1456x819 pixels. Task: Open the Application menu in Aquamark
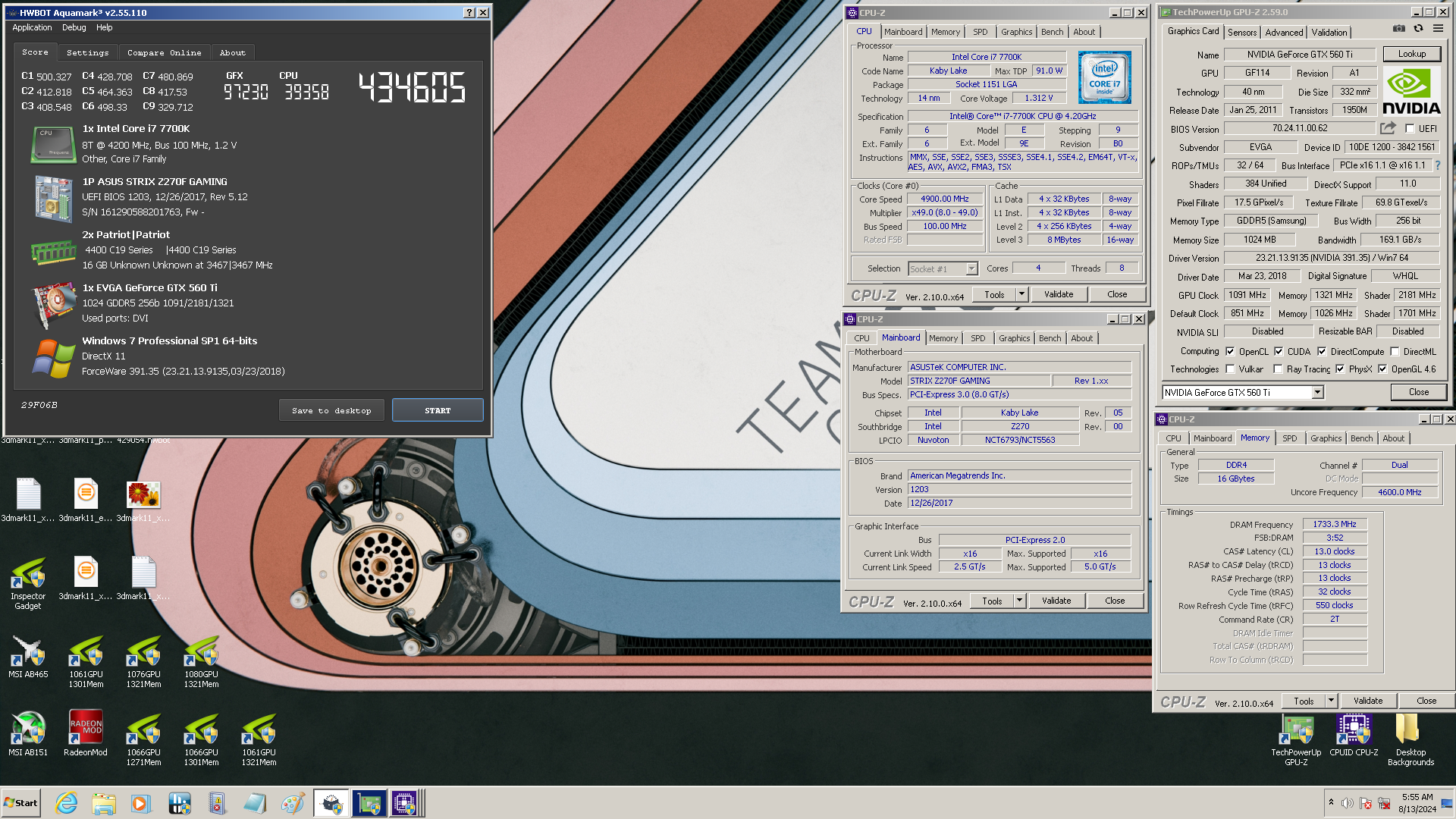coord(32,27)
